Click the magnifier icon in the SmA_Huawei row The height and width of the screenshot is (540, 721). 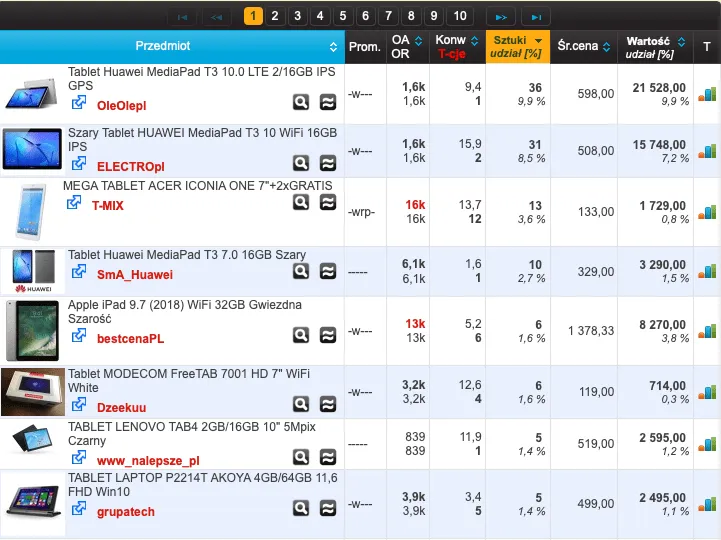301,271
